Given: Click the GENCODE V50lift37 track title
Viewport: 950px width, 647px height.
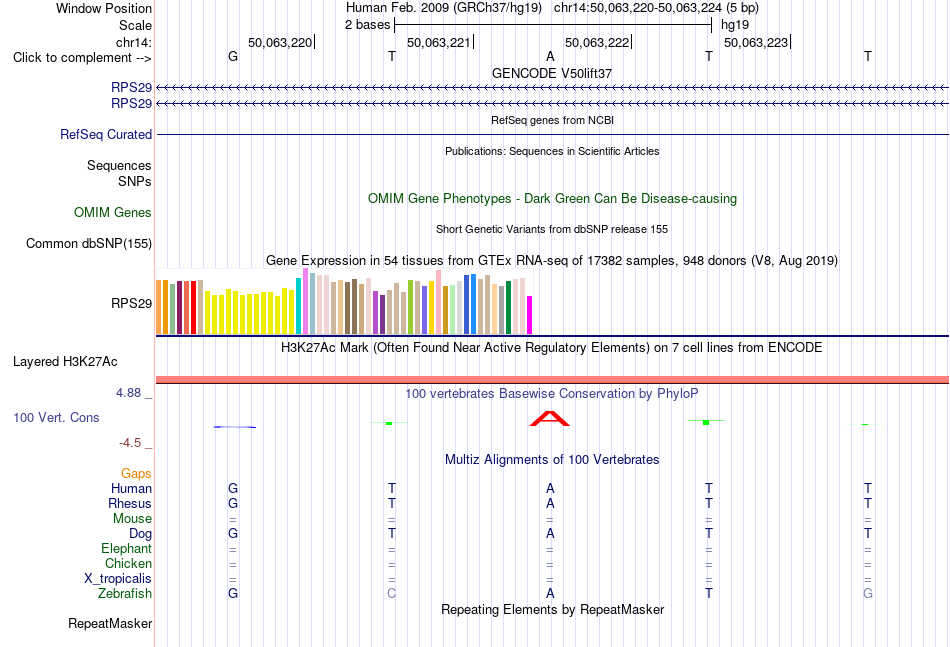Looking at the screenshot, I should [x=552, y=73].
